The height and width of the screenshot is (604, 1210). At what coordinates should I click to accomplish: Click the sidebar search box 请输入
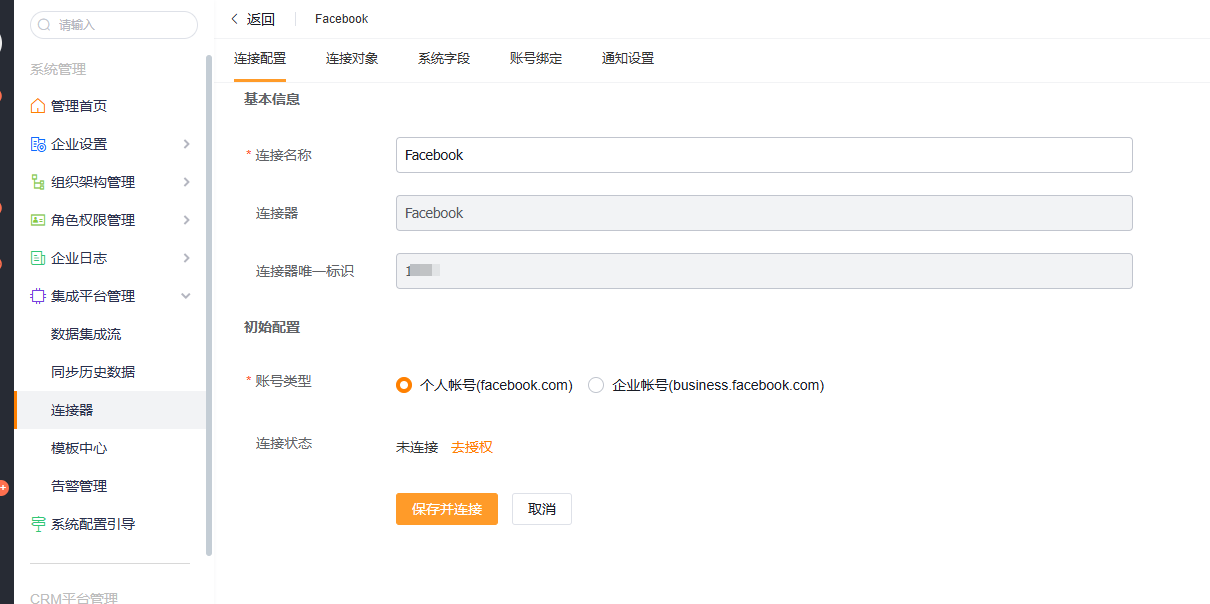(114, 25)
